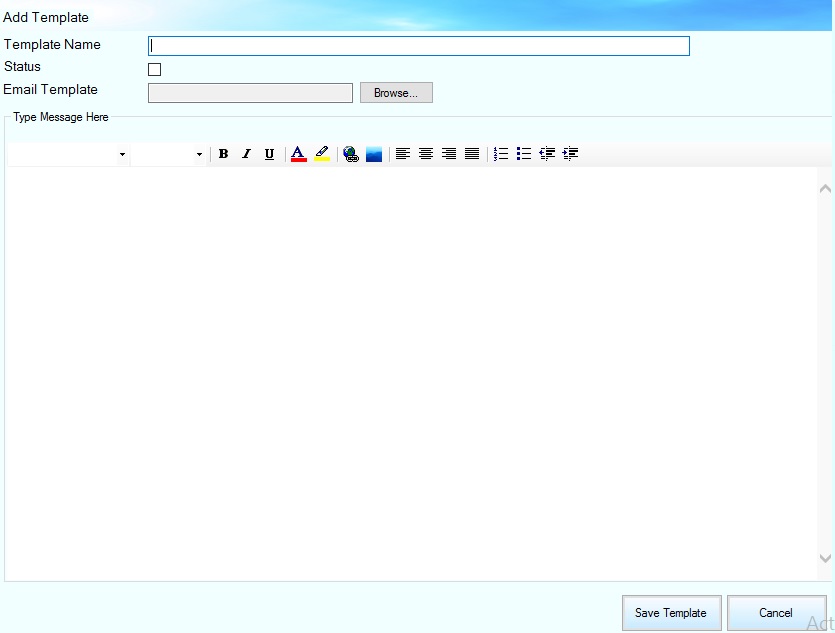Insert a bulleted list

click(x=524, y=154)
